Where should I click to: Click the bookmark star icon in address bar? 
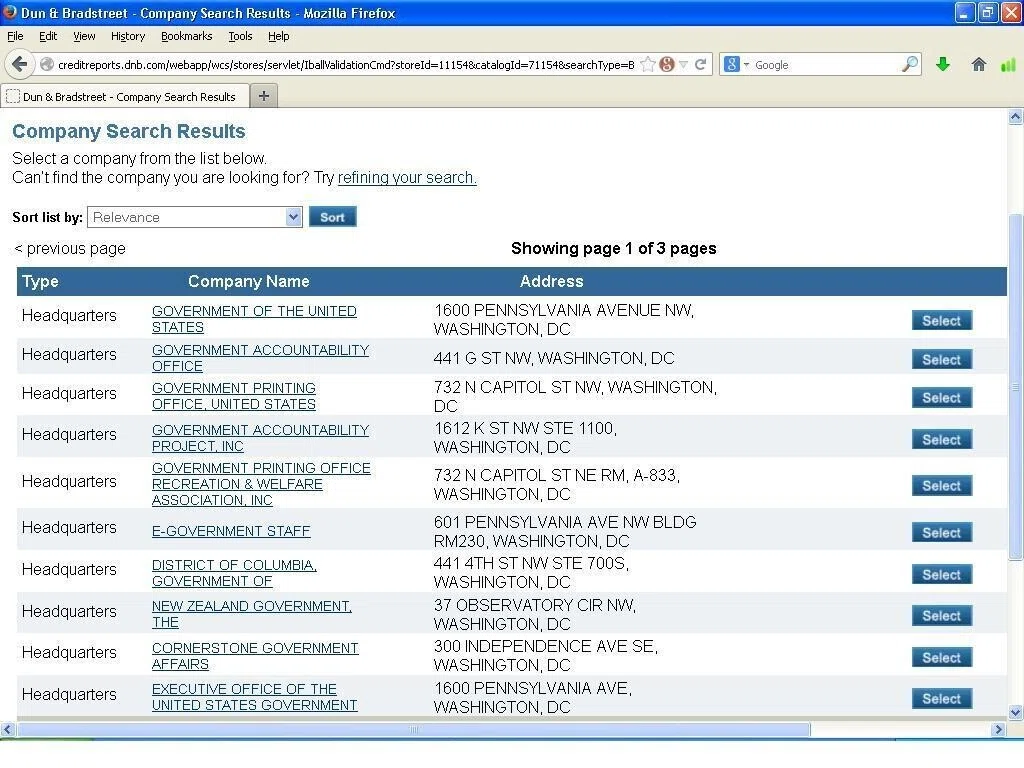648,65
